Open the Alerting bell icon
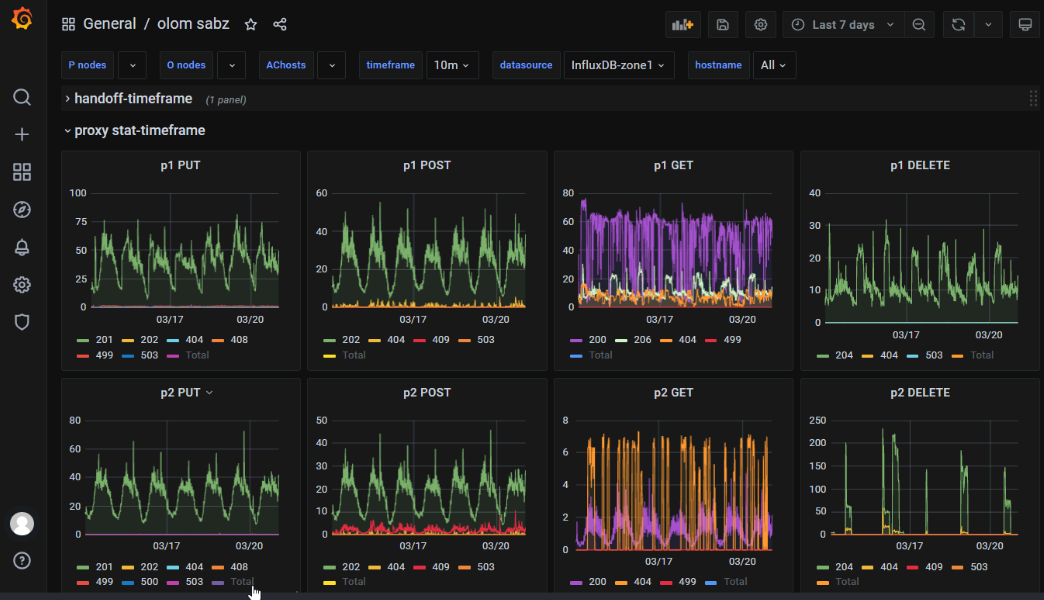Viewport: 1044px width, 600px height. pyautogui.click(x=22, y=247)
